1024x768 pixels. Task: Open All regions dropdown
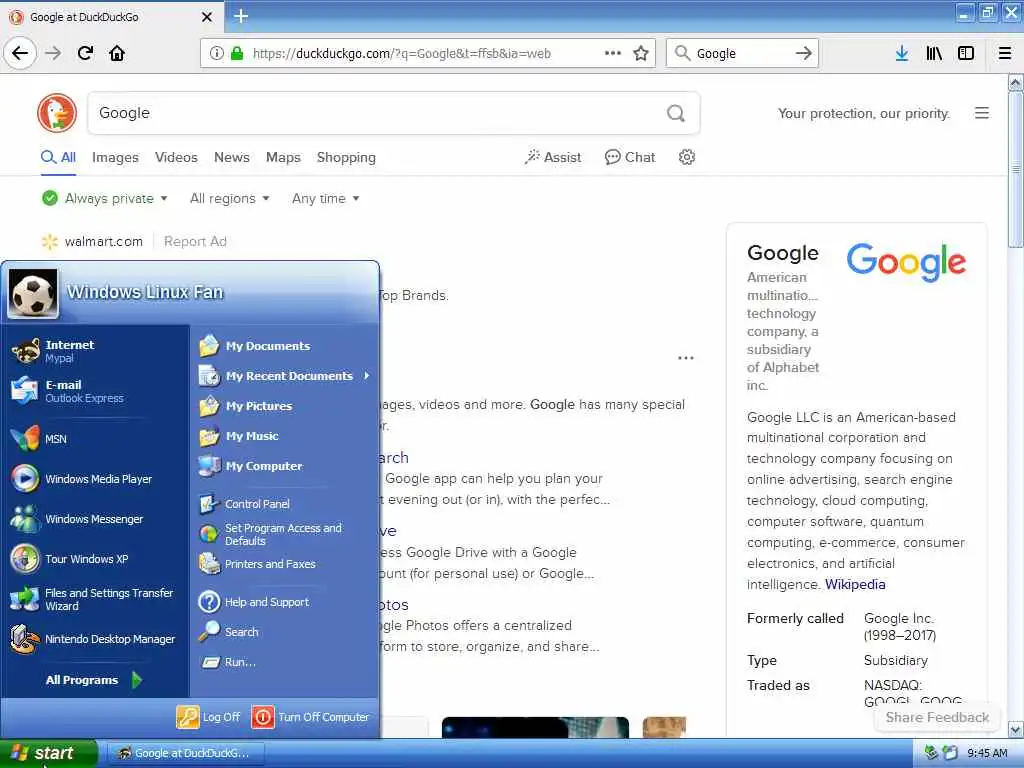(229, 198)
